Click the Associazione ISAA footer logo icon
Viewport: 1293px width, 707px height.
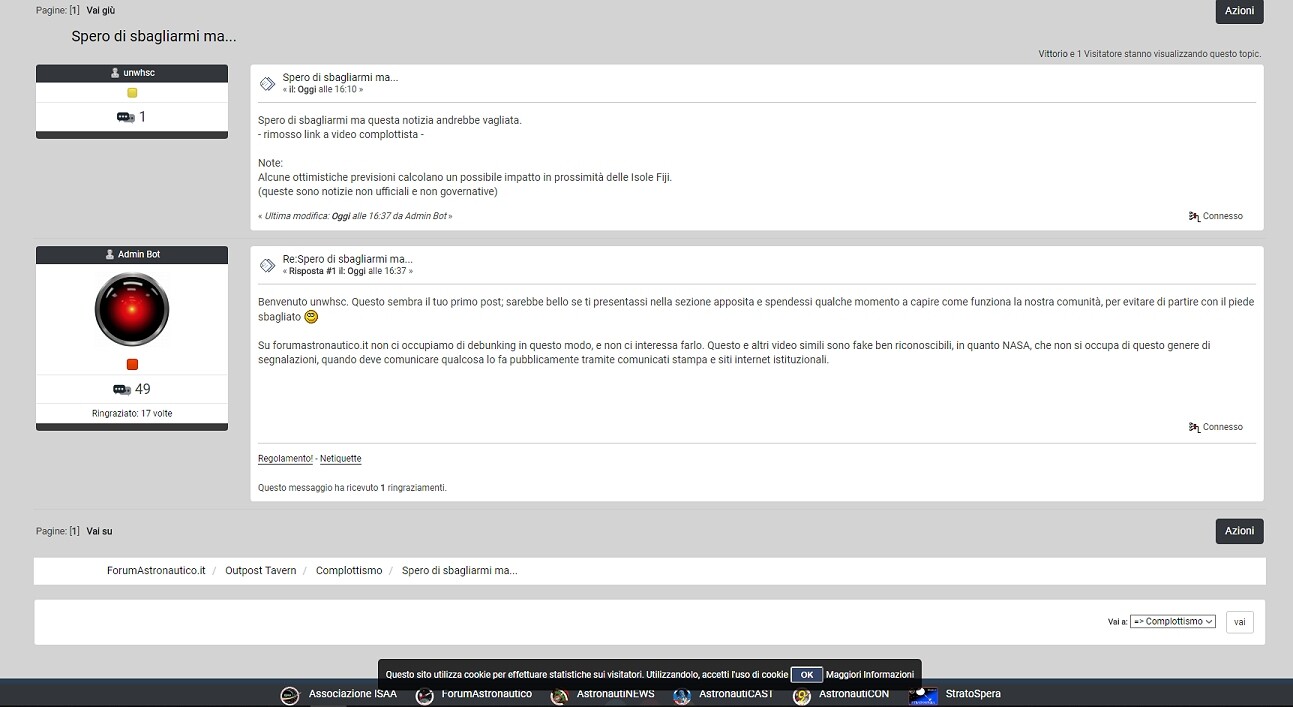[290, 696]
